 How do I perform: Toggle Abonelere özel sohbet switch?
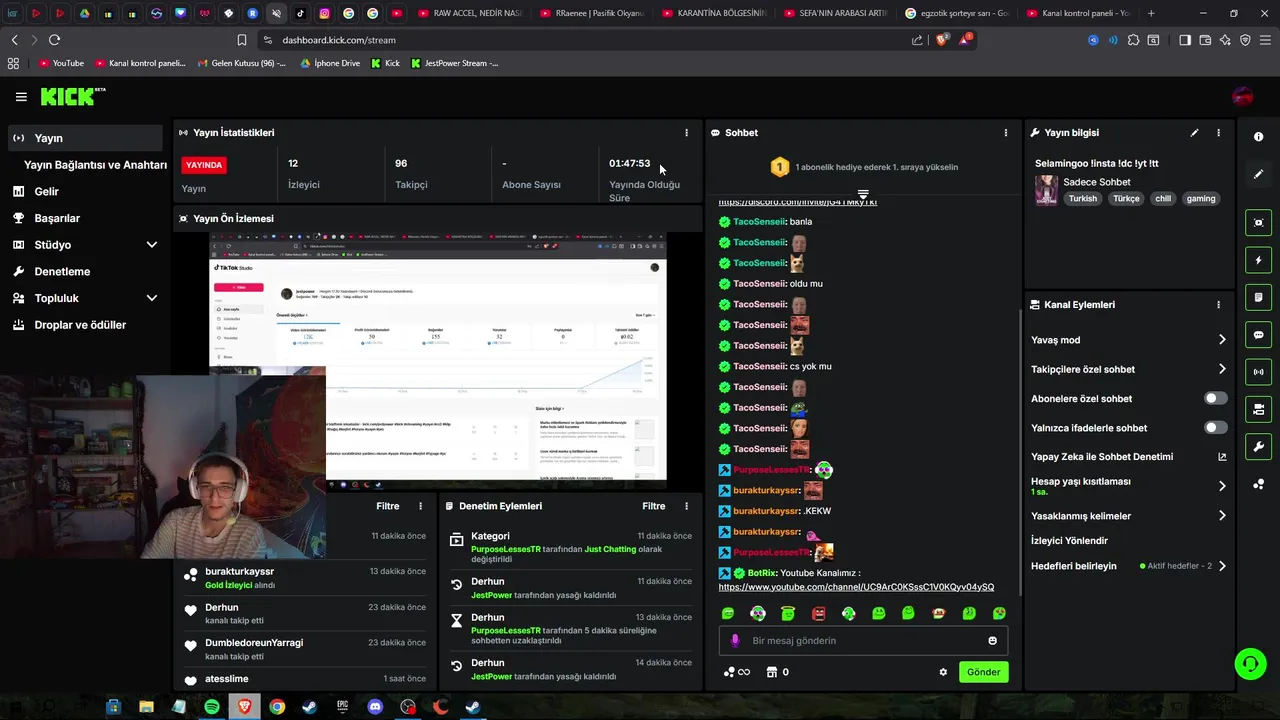[1215, 398]
